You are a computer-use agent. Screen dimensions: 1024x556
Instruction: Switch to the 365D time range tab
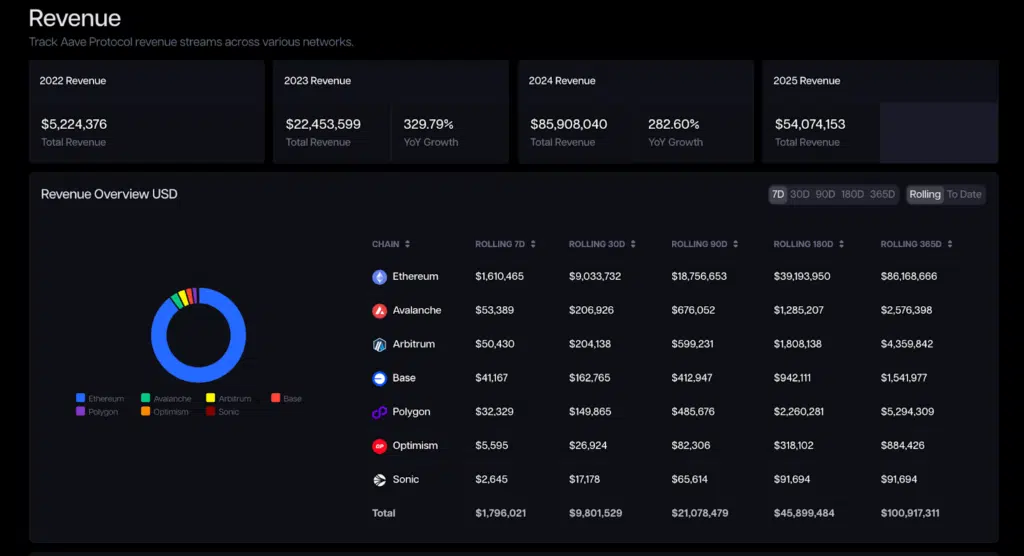[x=882, y=195]
